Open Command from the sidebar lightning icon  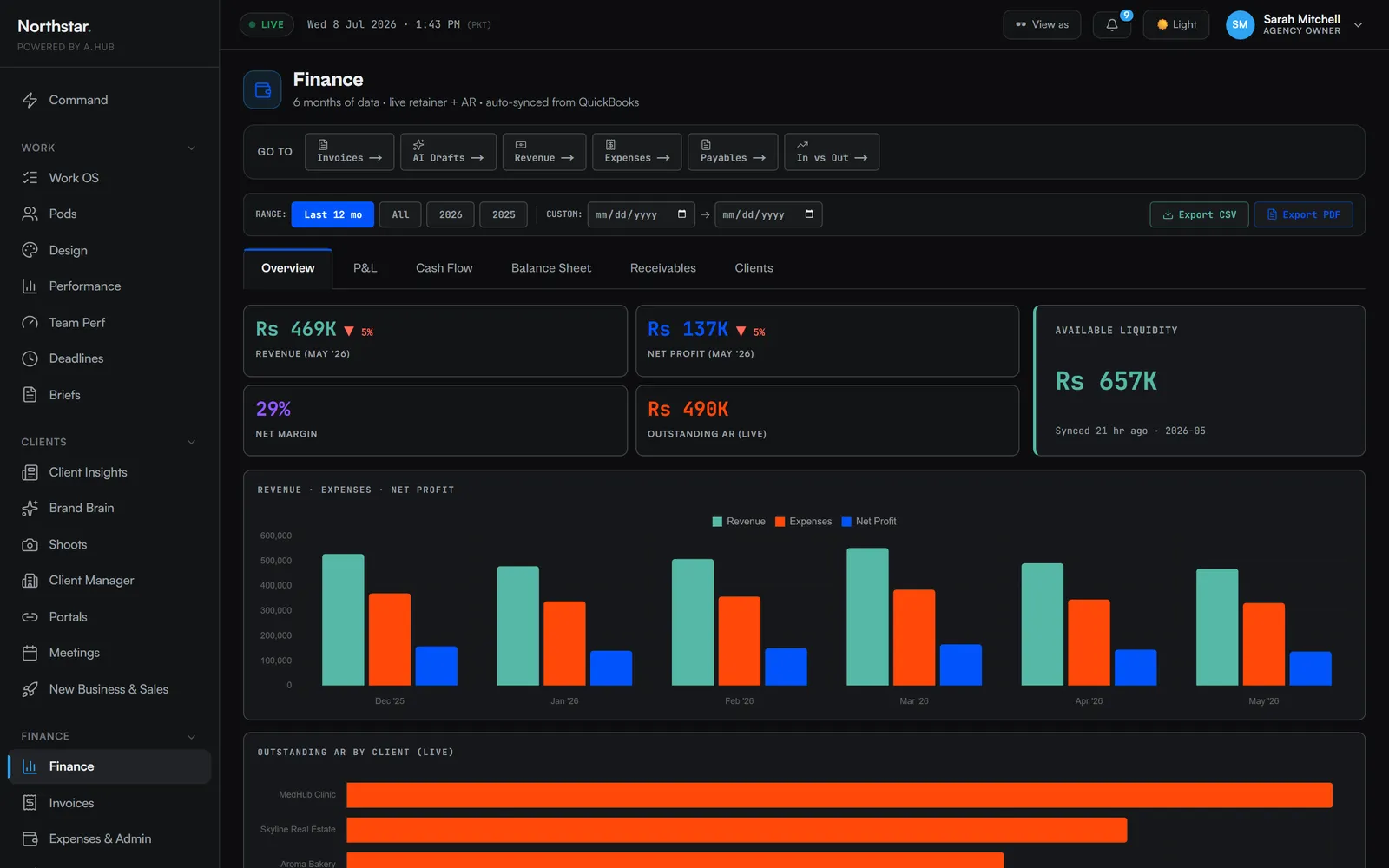pyautogui.click(x=30, y=100)
